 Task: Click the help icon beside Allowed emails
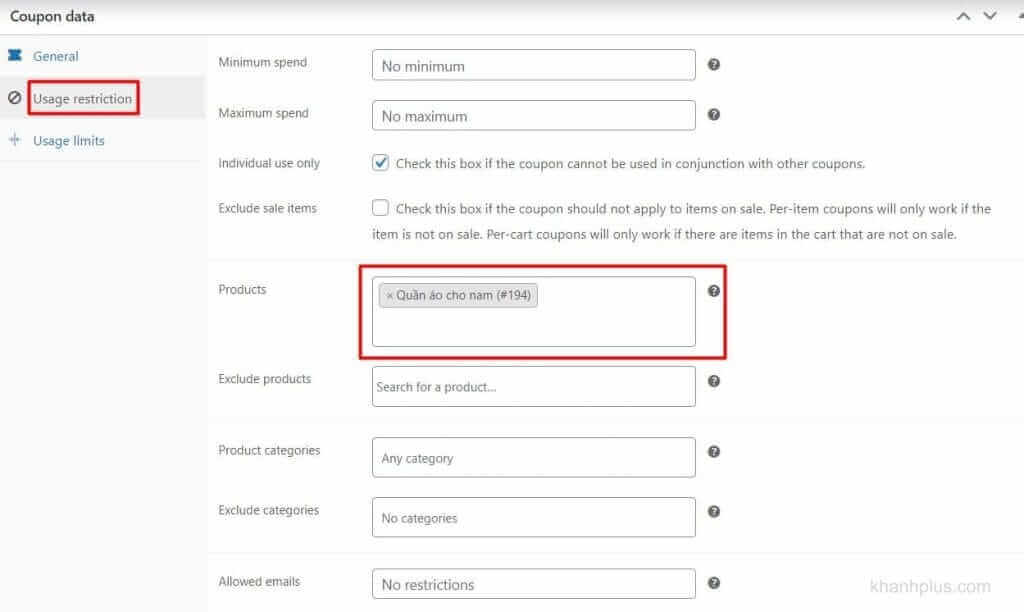(714, 583)
